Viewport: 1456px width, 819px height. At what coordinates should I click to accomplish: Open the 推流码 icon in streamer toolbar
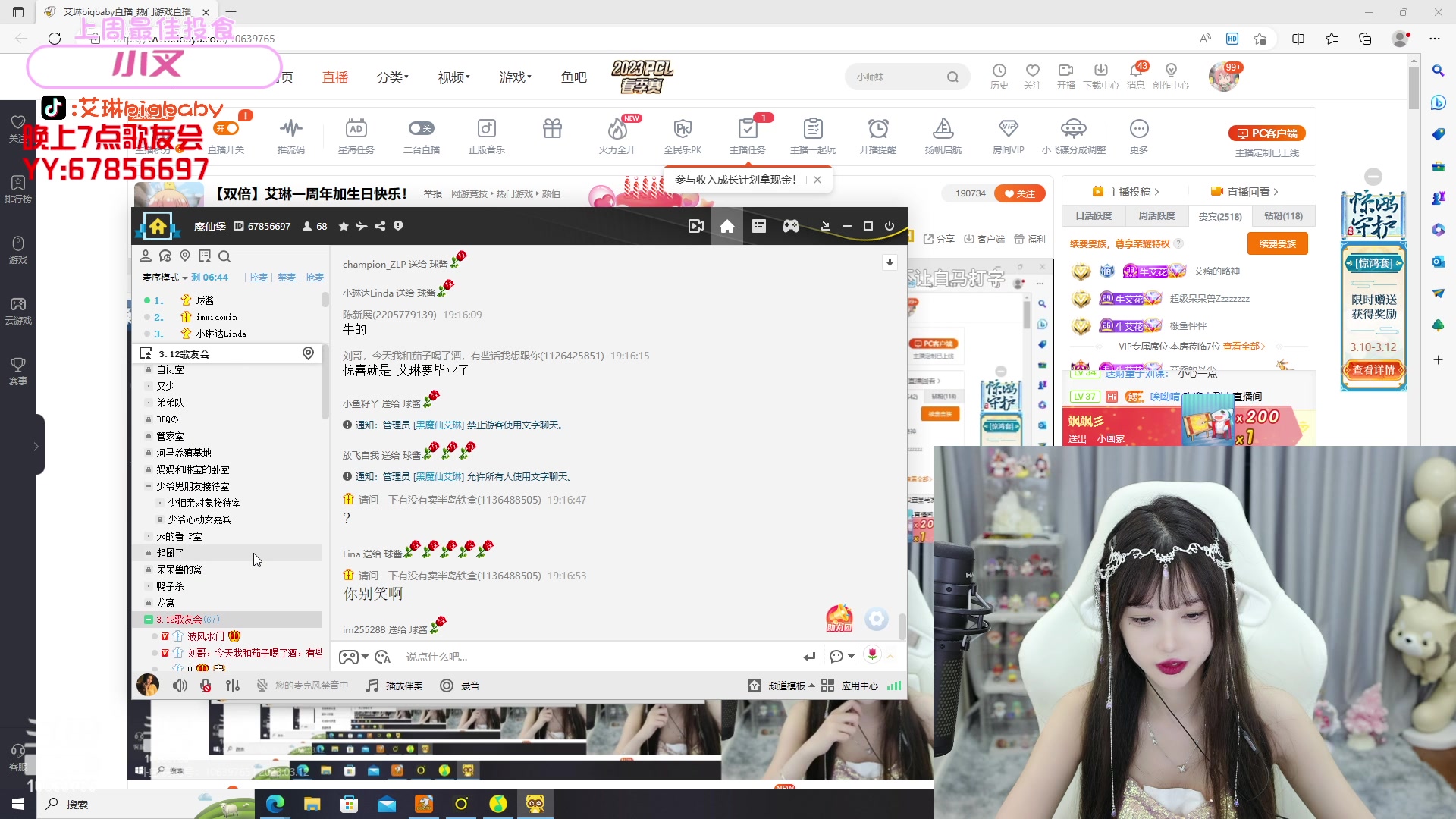pos(290,136)
